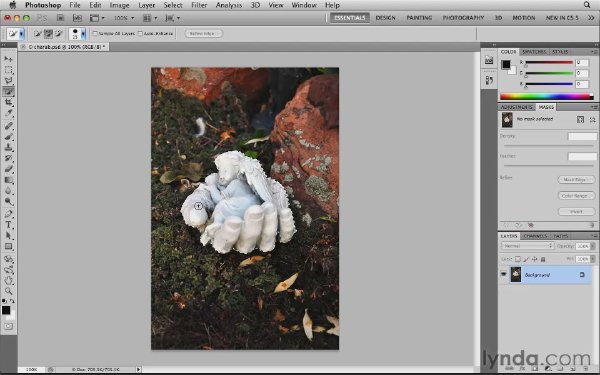Toggle Lock all
The height and width of the screenshot is (375, 600).
click(x=543, y=259)
